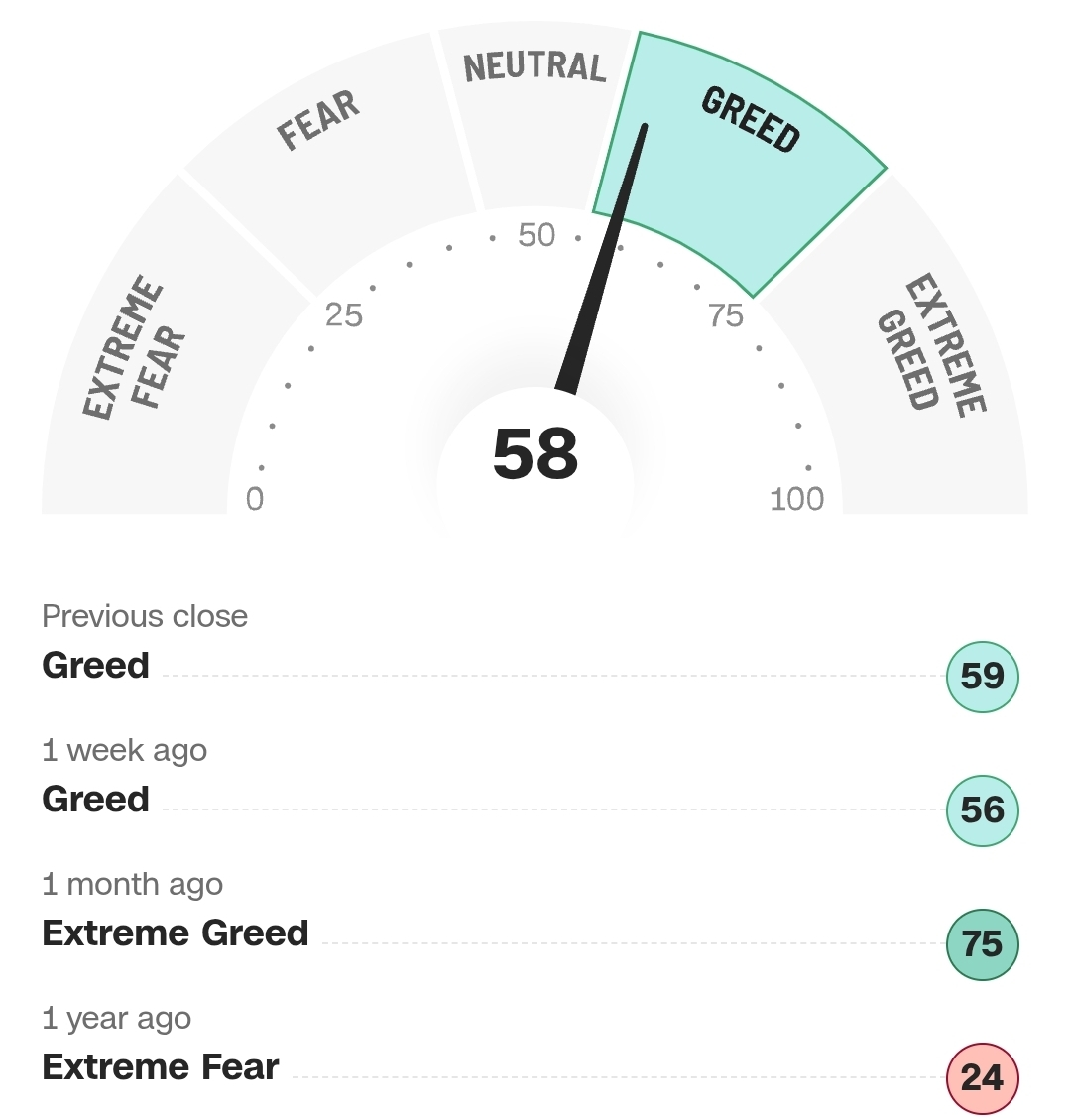Screen dimensions: 1070x1120
Task: Click the current index value 58
Action: pyautogui.click(x=535, y=455)
